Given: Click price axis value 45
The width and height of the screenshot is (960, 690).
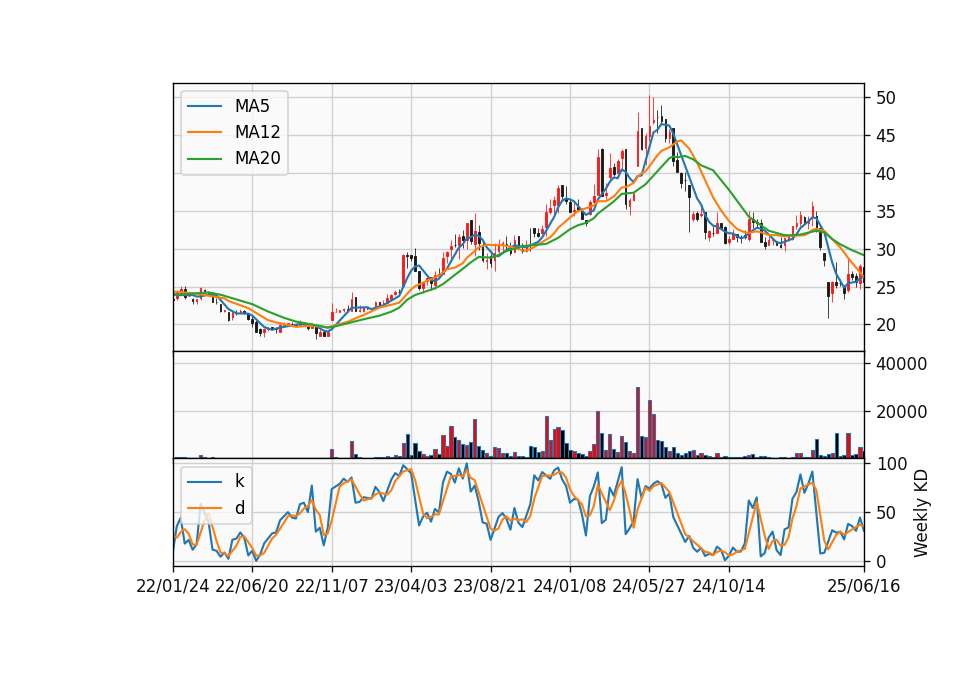Looking at the screenshot, I should 885,136.
